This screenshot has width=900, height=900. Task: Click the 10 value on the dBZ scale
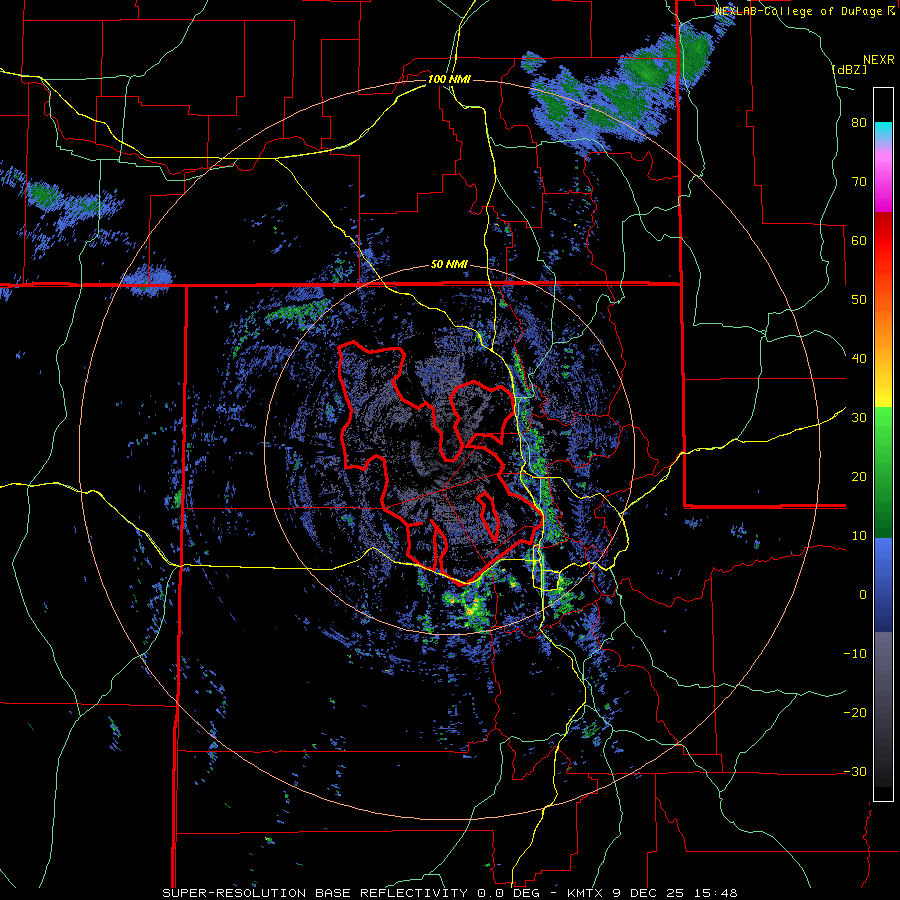click(859, 536)
